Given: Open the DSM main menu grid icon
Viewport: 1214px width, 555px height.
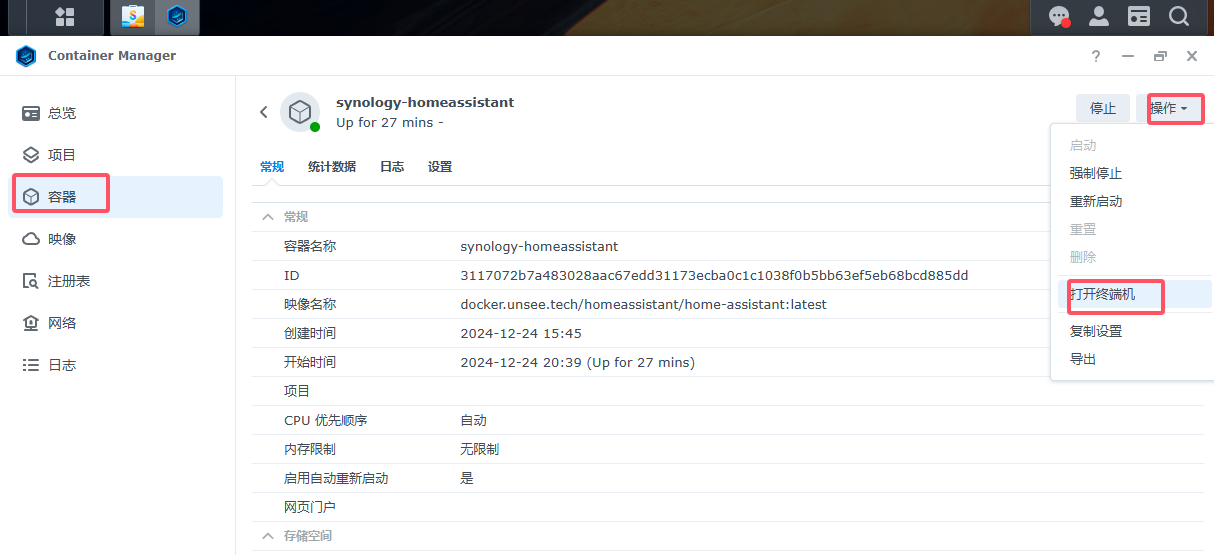Looking at the screenshot, I should click(65, 16).
